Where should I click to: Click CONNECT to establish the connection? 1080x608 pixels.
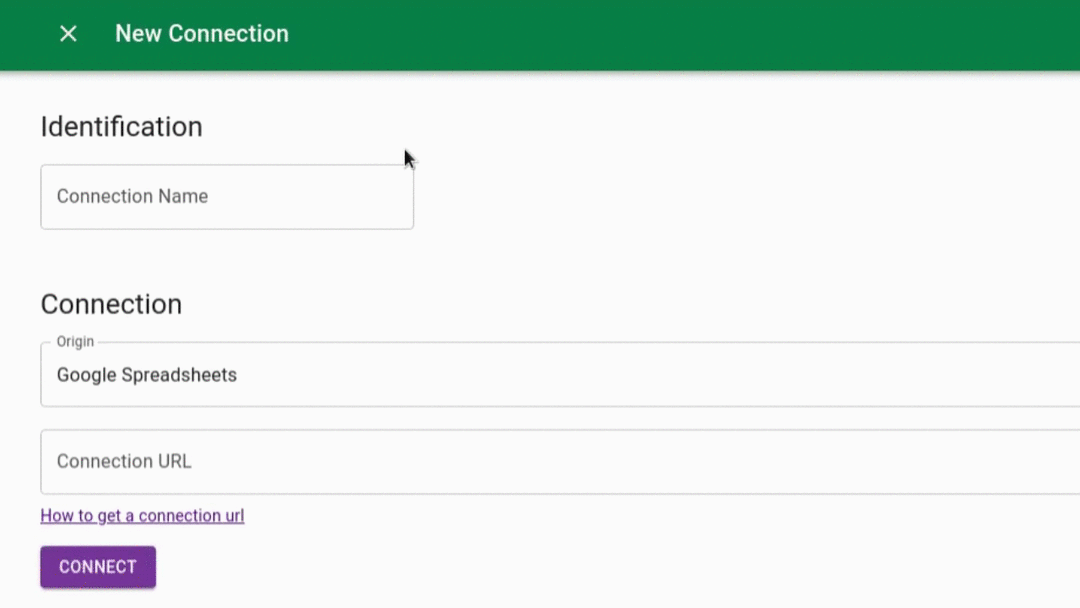pos(97,566)
